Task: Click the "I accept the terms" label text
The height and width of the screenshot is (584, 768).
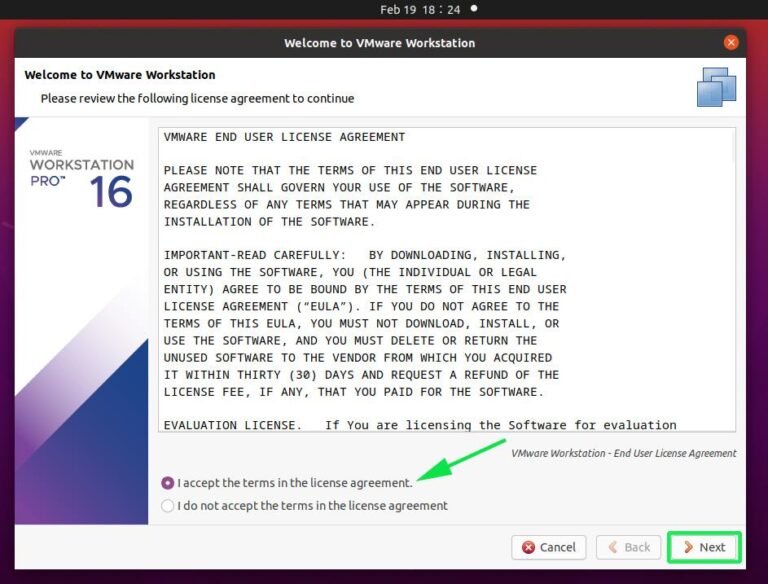Action: click(x=294, y=483)
